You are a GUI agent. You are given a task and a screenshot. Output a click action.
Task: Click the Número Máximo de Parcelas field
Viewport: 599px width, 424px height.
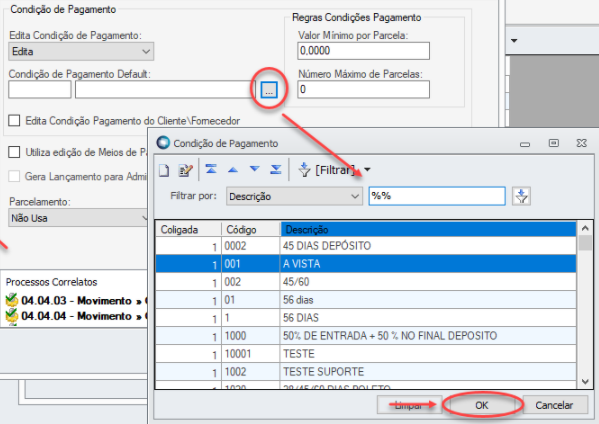coord(363,89)
